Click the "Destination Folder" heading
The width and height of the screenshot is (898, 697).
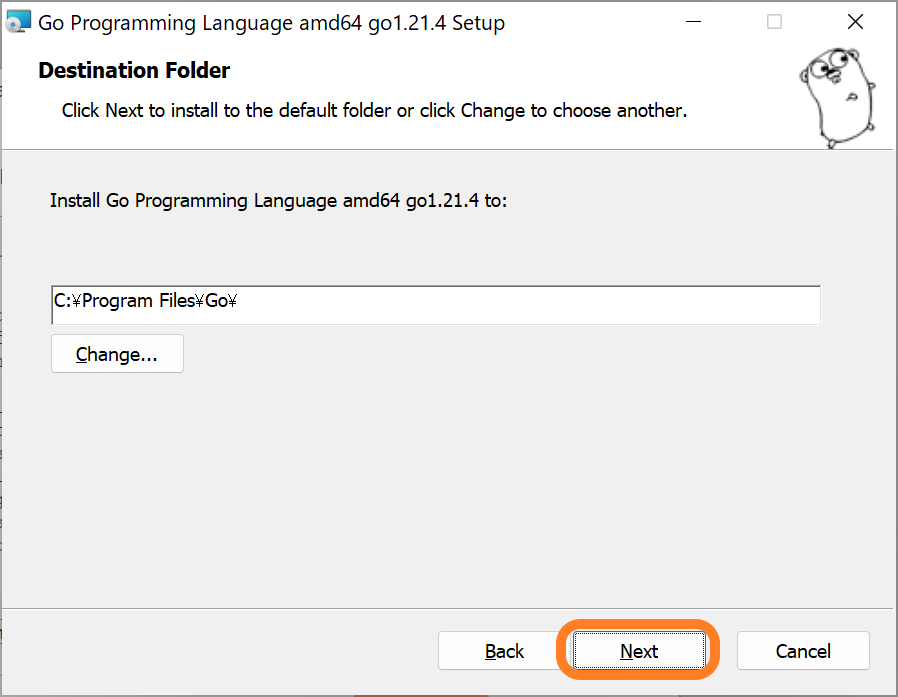pos(134,70)
